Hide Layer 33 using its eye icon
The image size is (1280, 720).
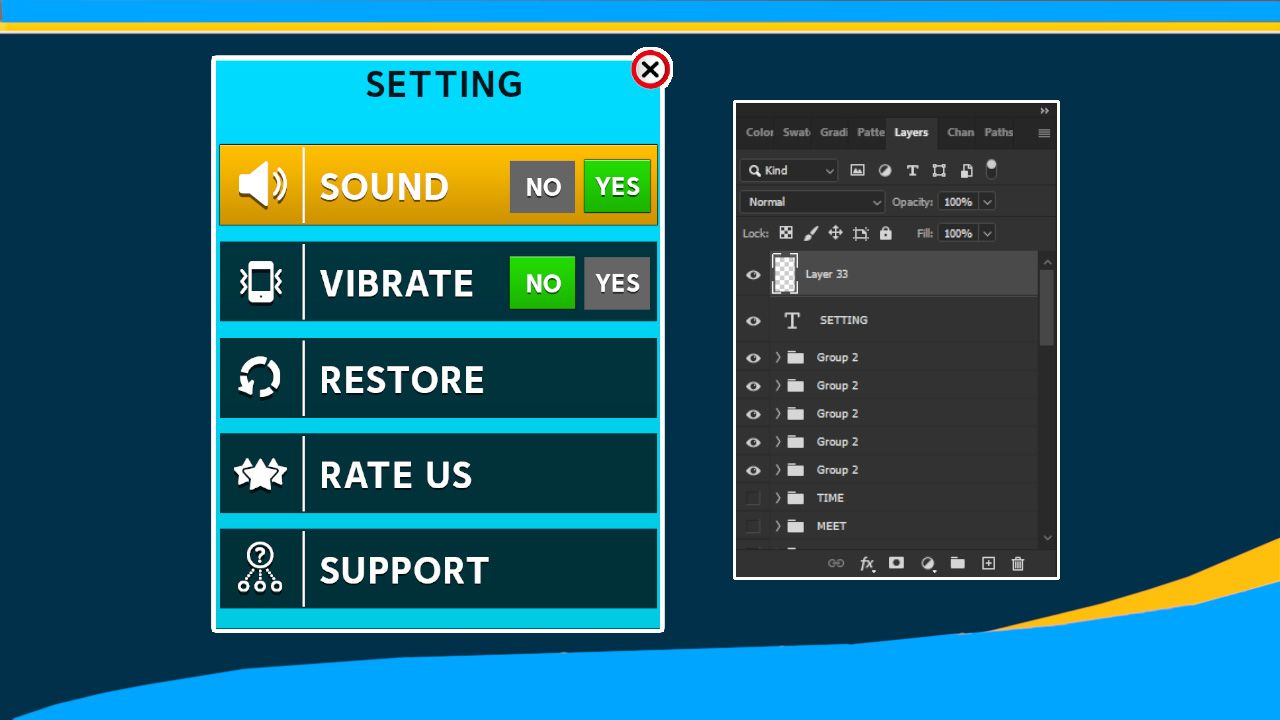tap(753, 275)
